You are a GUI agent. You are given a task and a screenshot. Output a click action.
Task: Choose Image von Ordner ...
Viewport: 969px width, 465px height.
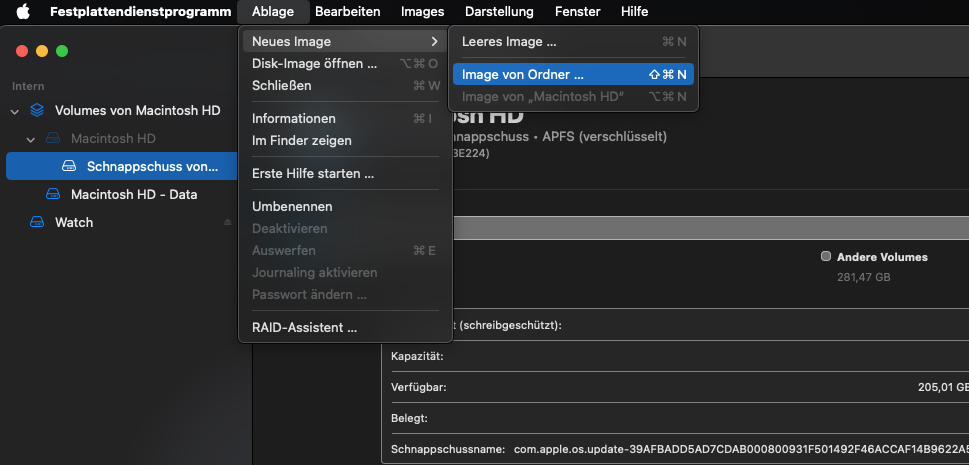573,75
